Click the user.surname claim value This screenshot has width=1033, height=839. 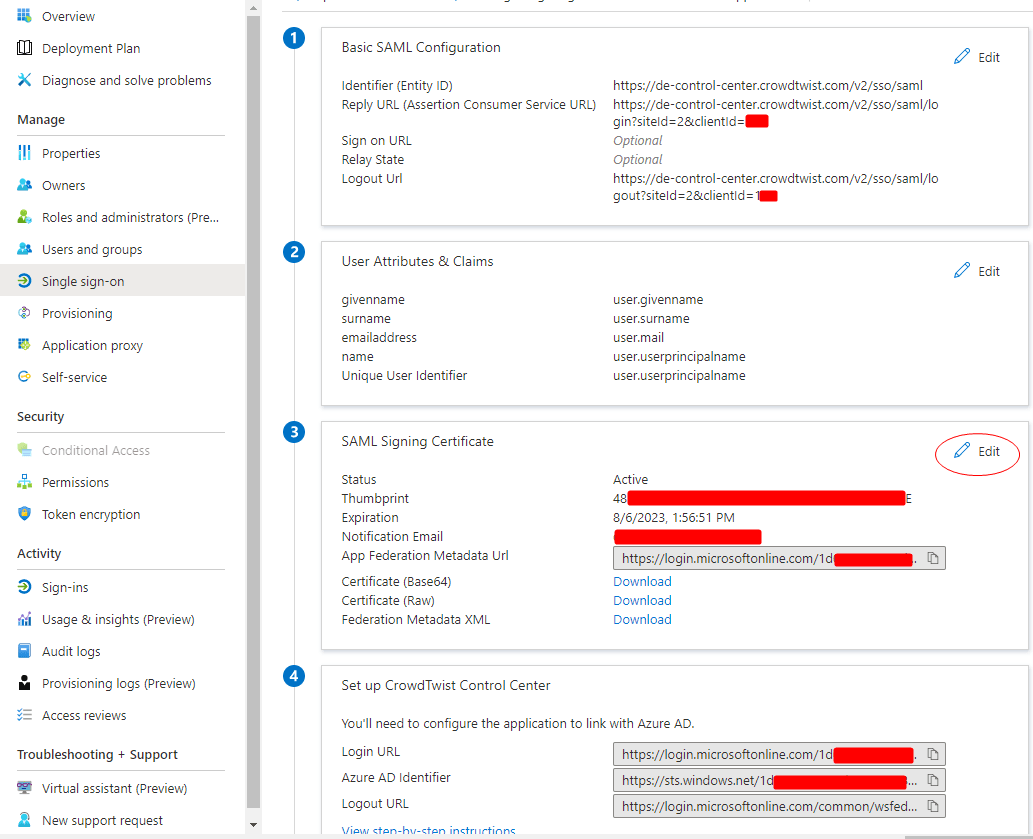click(x=651, y=319)
